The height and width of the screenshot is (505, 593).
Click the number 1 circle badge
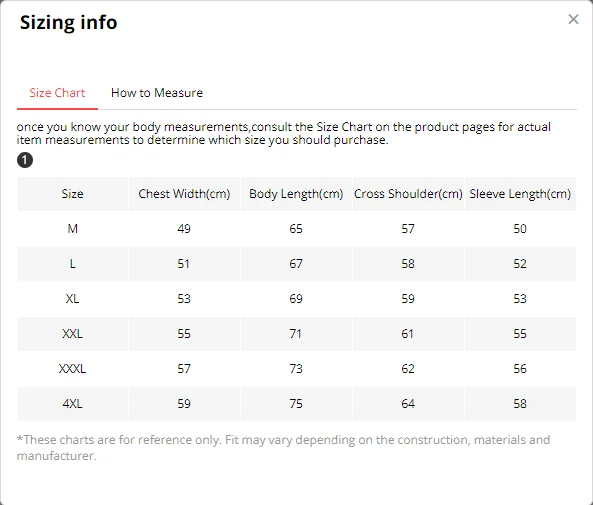(x=25, y=160)
